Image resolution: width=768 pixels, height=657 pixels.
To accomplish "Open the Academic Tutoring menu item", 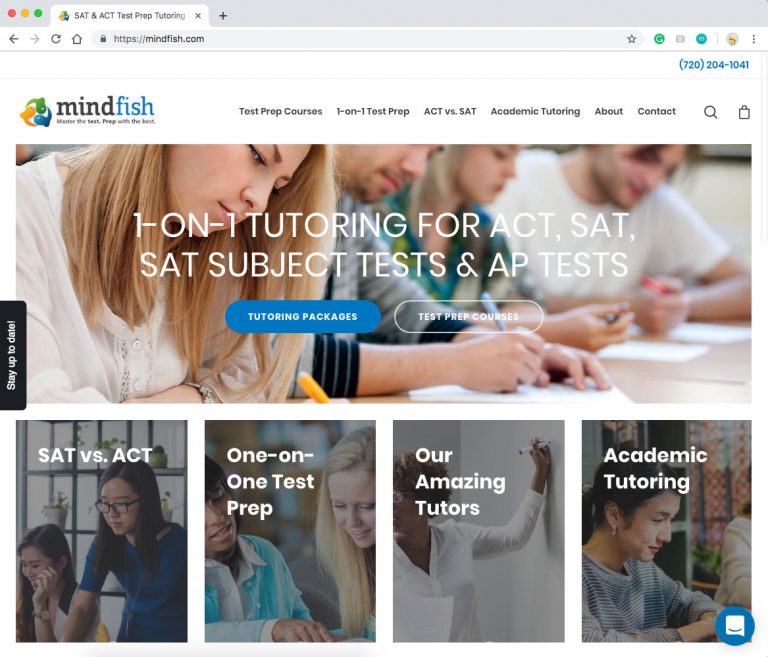I will click(535, 111).
